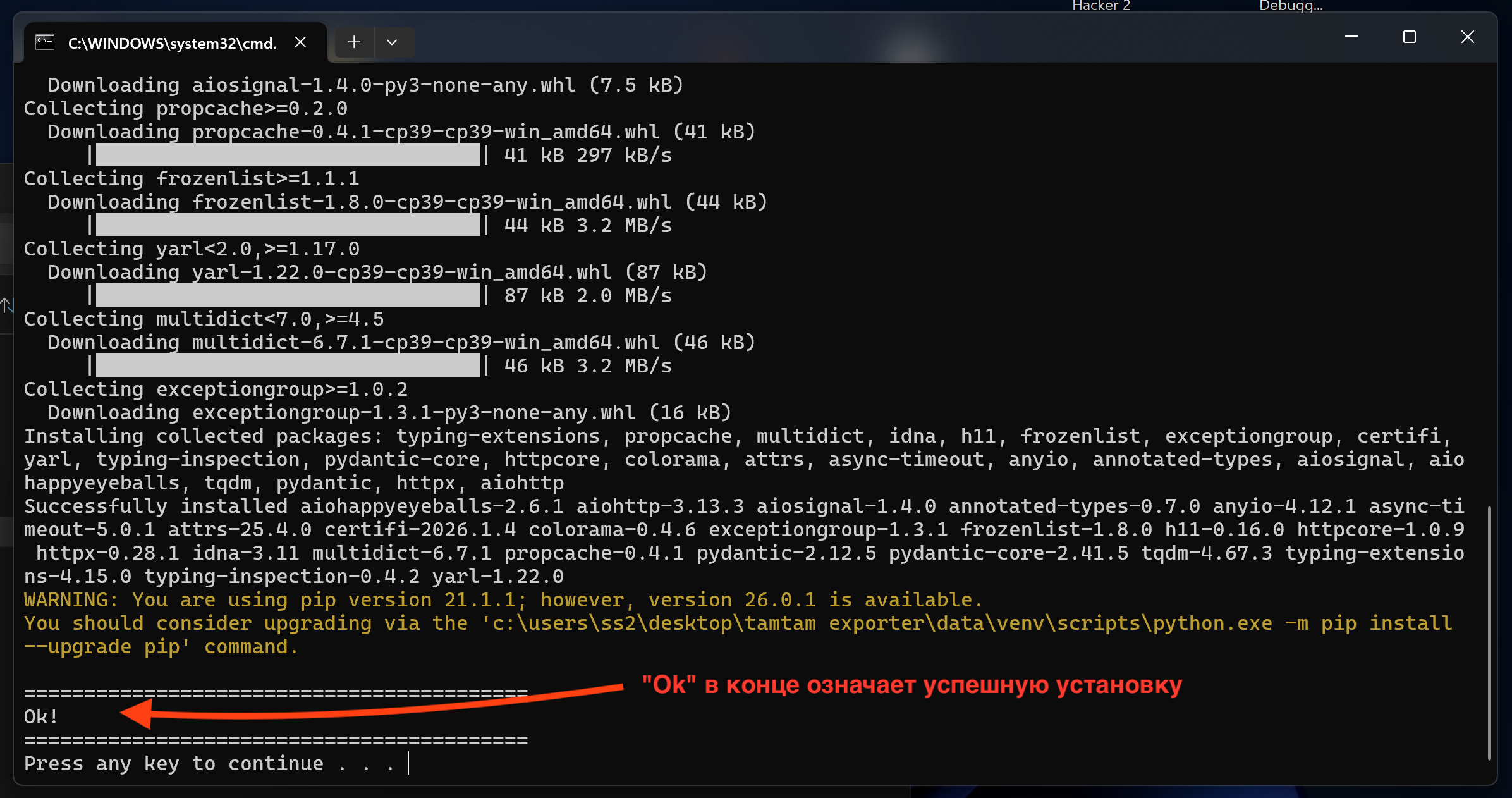Minimize the terminal window
Screen dimensions: 1512x798
(1351, 37)
